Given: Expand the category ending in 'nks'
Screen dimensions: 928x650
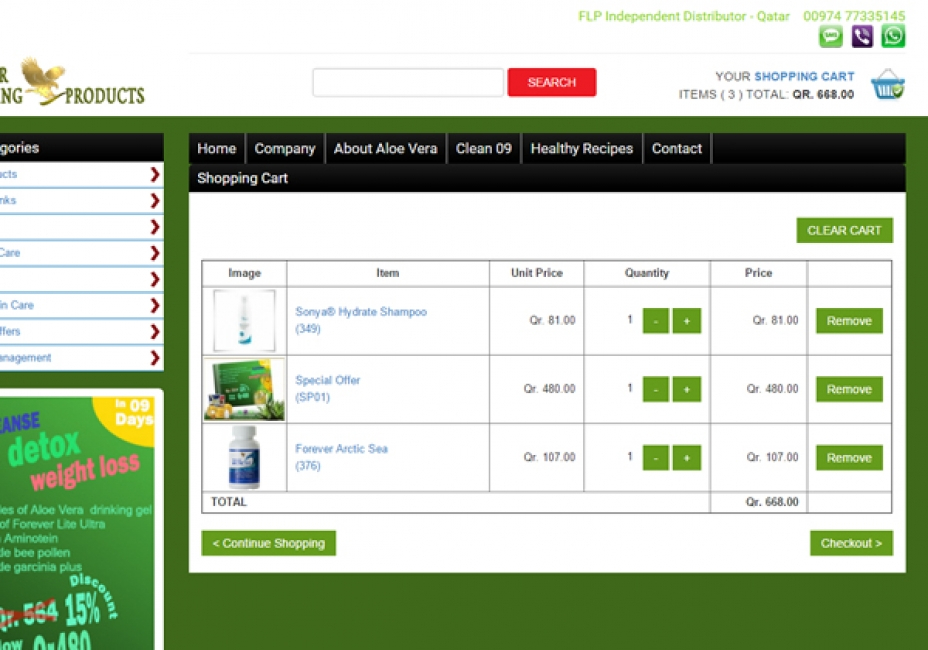Looking at the screenshot, I should coord(155,201).
